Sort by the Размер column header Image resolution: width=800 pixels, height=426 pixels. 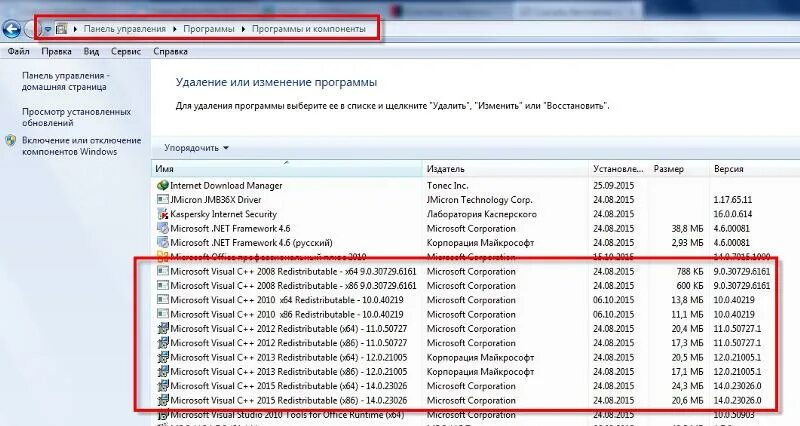click(679, 168)
